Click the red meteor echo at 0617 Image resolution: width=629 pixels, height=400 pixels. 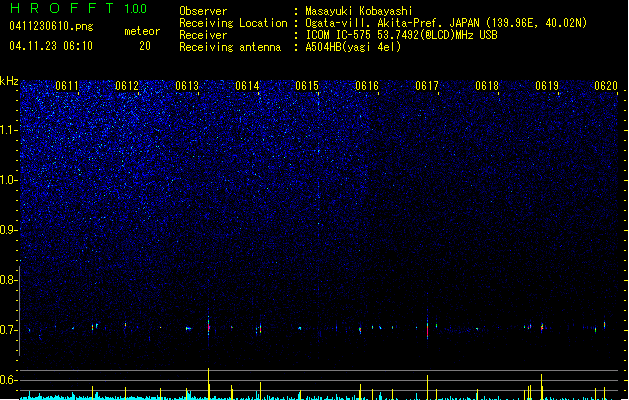(428, 328)
